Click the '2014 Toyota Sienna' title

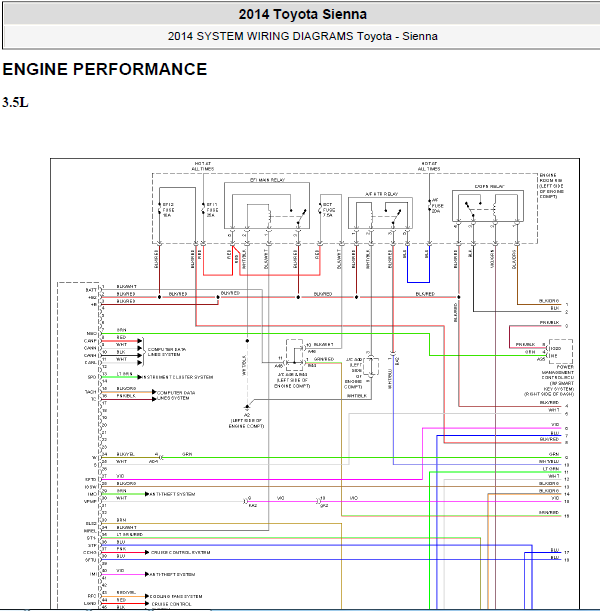click(x=302, y=14)
